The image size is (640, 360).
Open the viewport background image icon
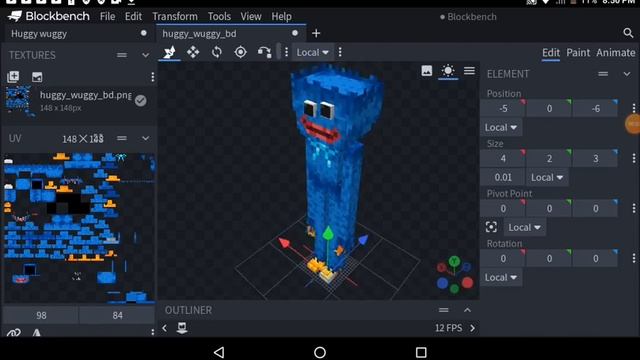[427, 71]
